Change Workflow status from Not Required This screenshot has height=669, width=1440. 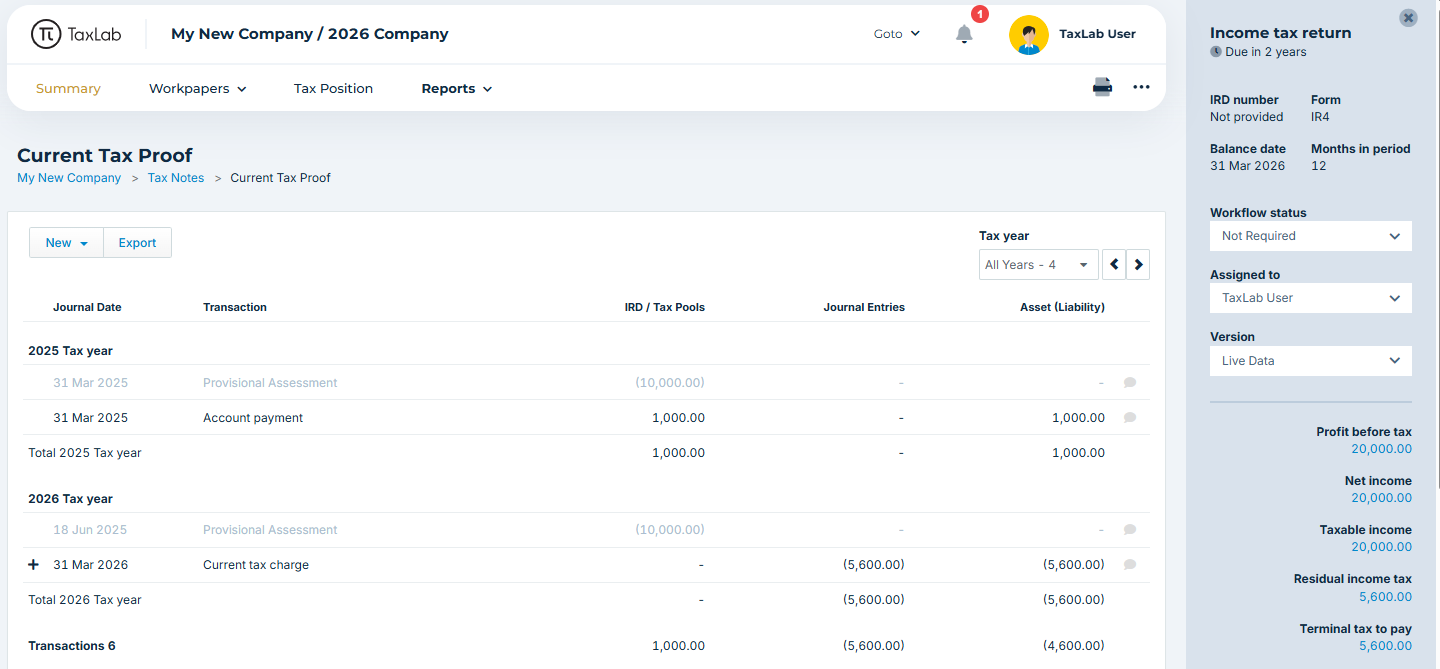(x=1310, y=236)
